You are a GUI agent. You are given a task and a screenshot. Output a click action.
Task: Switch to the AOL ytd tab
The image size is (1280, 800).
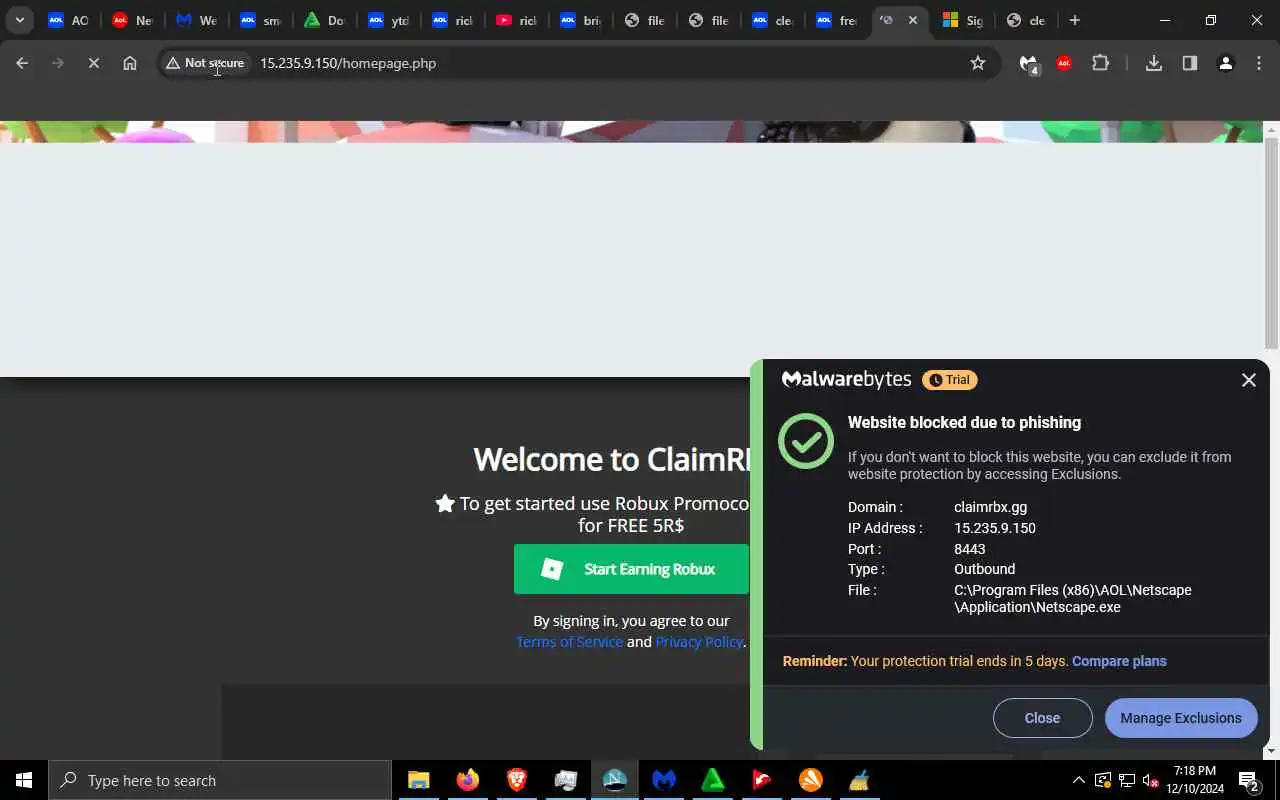point(387,20)
